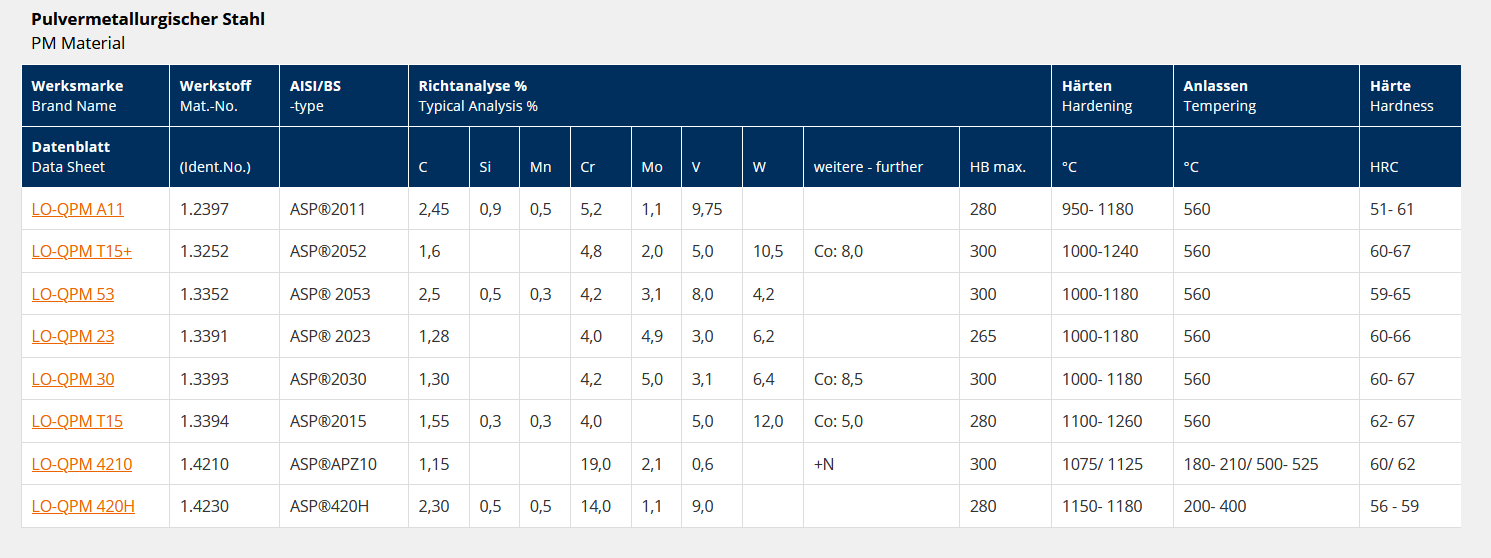
Task: Click the Härten Hardening column header
Action: click(x=1112, y=96)
